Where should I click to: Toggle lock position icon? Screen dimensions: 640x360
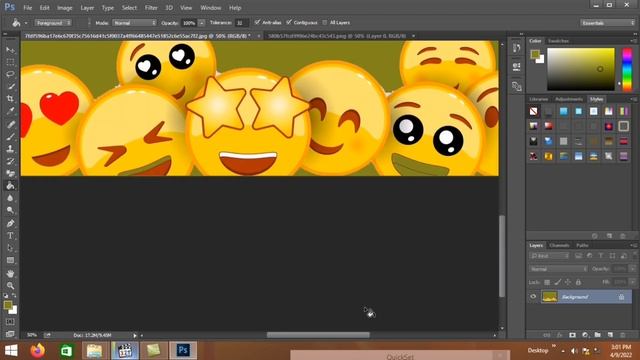tap(568, 282)
